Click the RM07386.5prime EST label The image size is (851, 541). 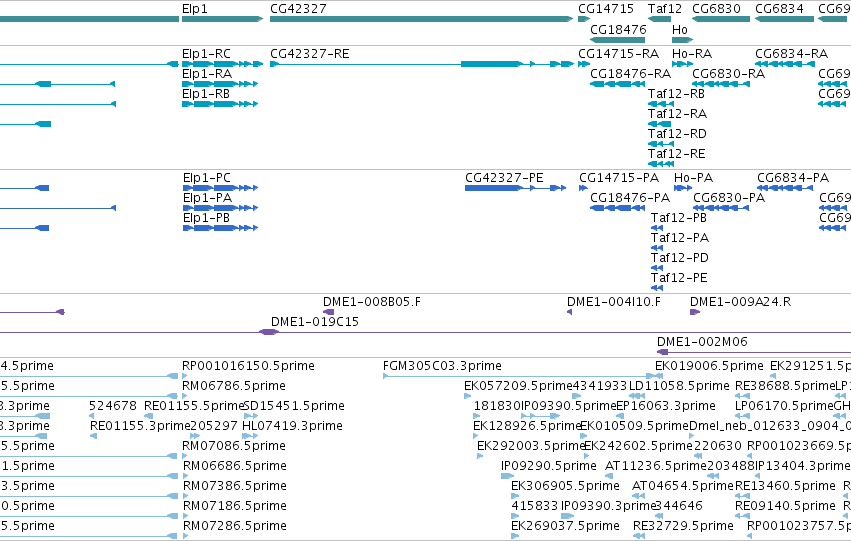(x=234, y=487)
